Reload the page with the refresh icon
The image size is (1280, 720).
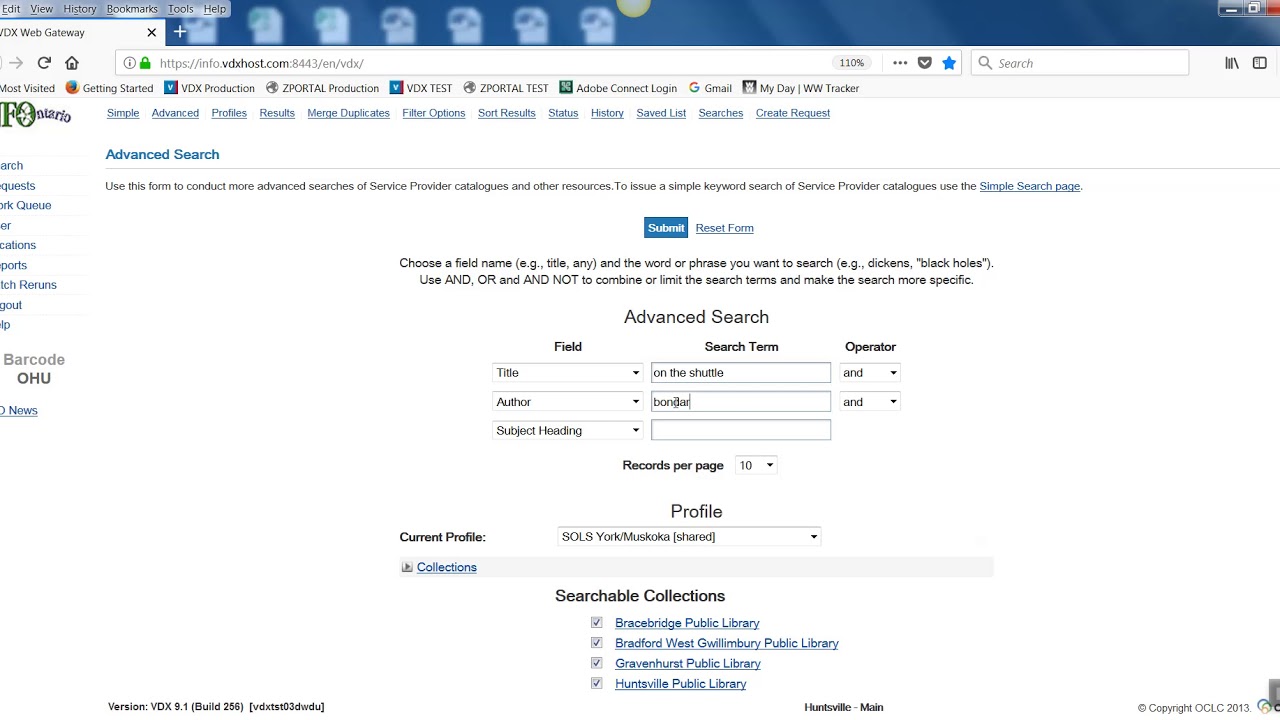pyautogui.click(x=44, y=63)
